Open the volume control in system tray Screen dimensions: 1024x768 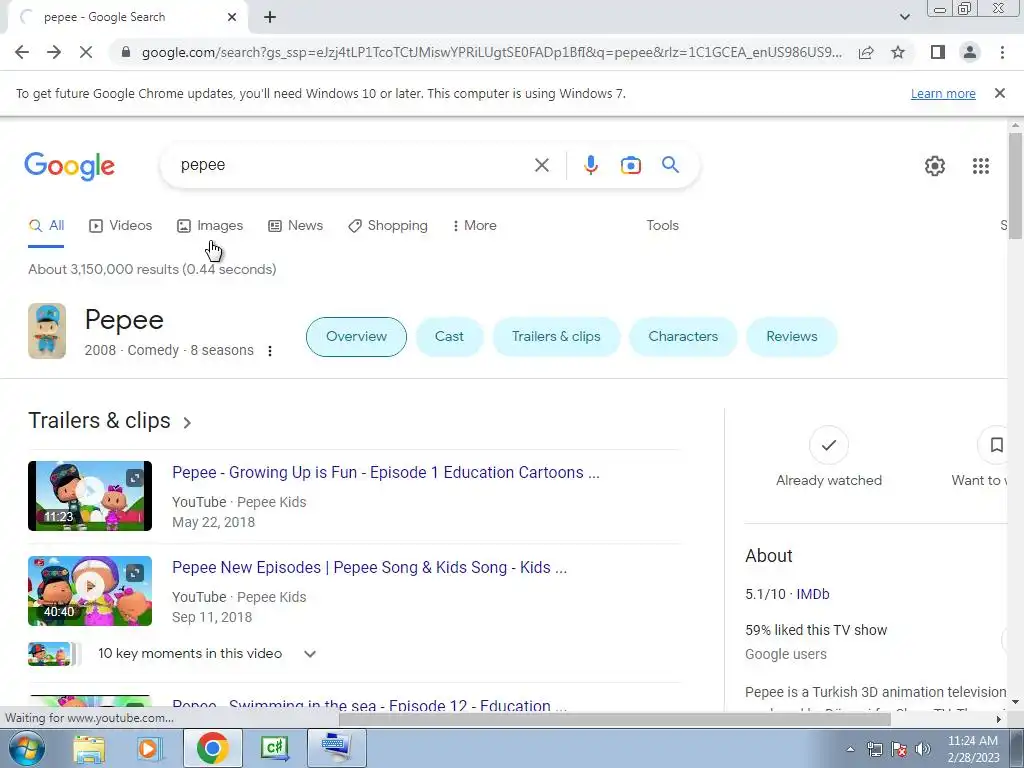click(x=923, y=750)
